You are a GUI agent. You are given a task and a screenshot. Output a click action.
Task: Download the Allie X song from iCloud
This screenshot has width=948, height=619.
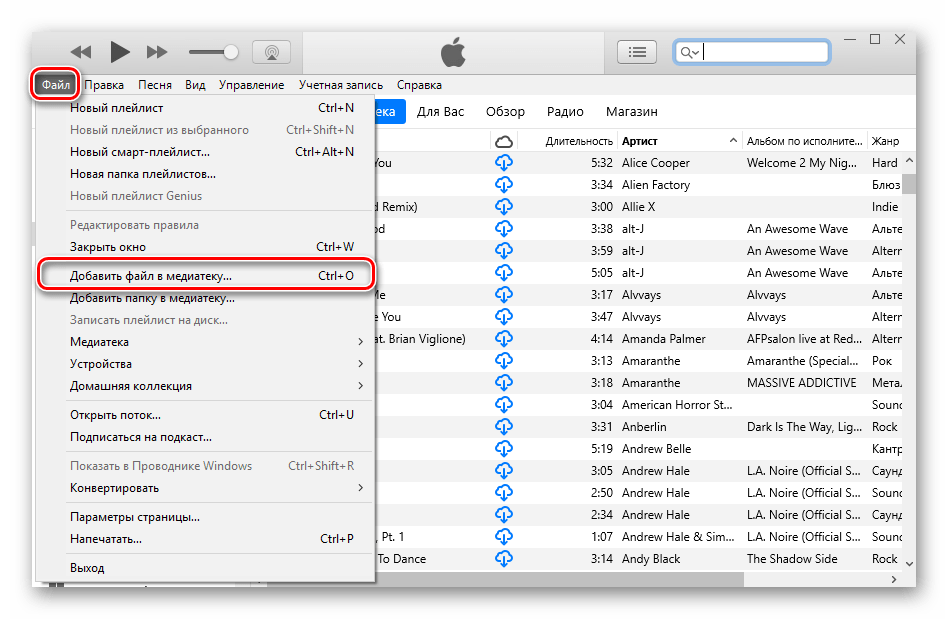(x=504, y=207)
